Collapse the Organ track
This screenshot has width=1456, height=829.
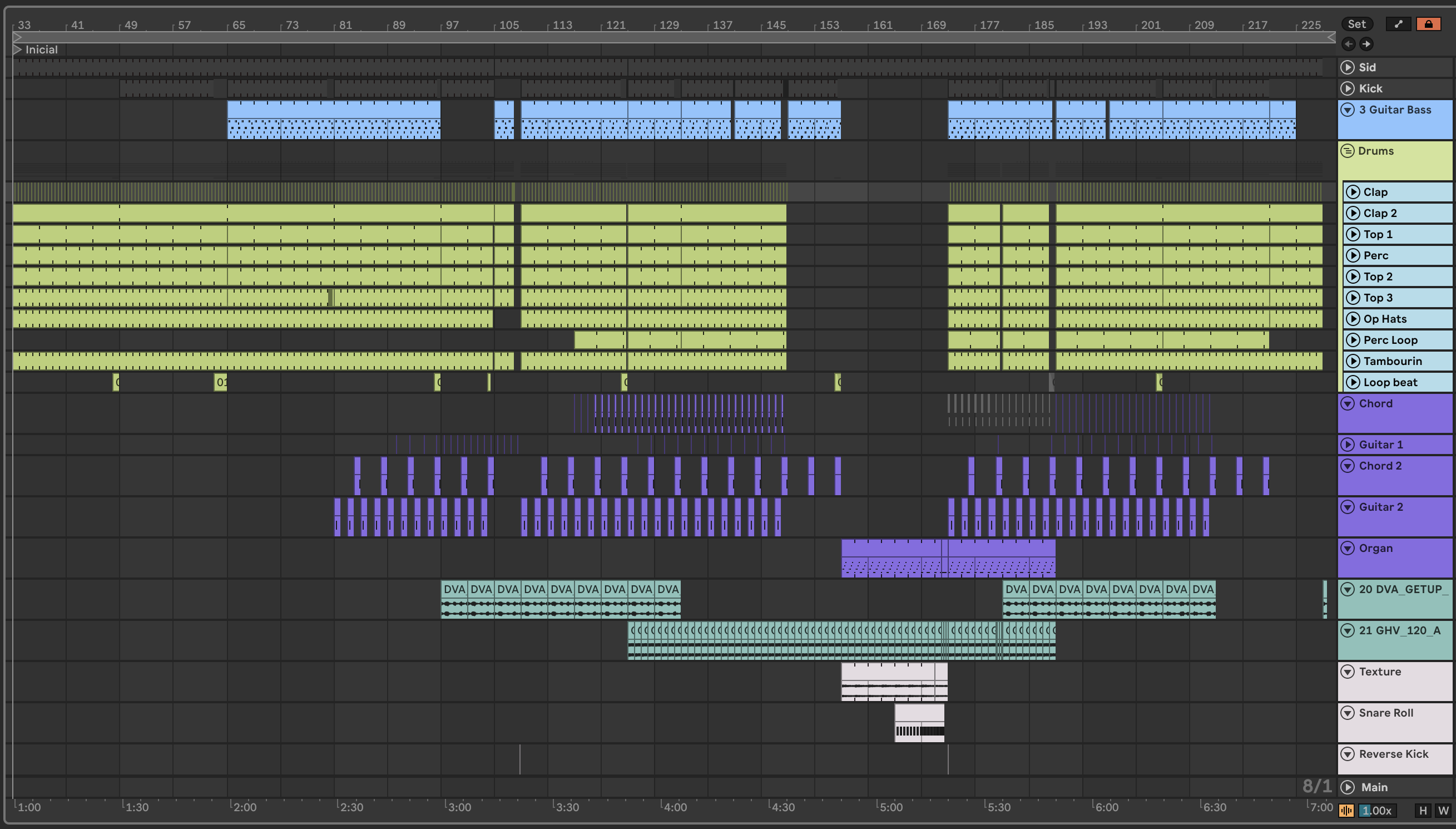pos(1348,548)
